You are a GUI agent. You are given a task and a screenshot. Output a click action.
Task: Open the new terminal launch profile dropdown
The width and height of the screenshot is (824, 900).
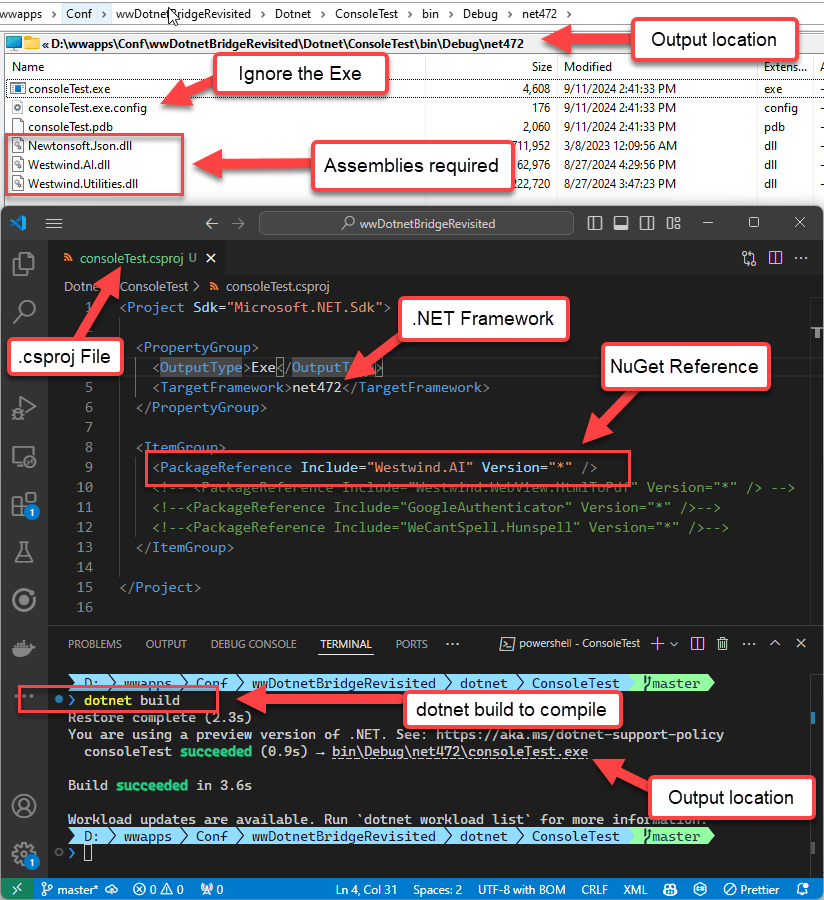click(674, 644)
